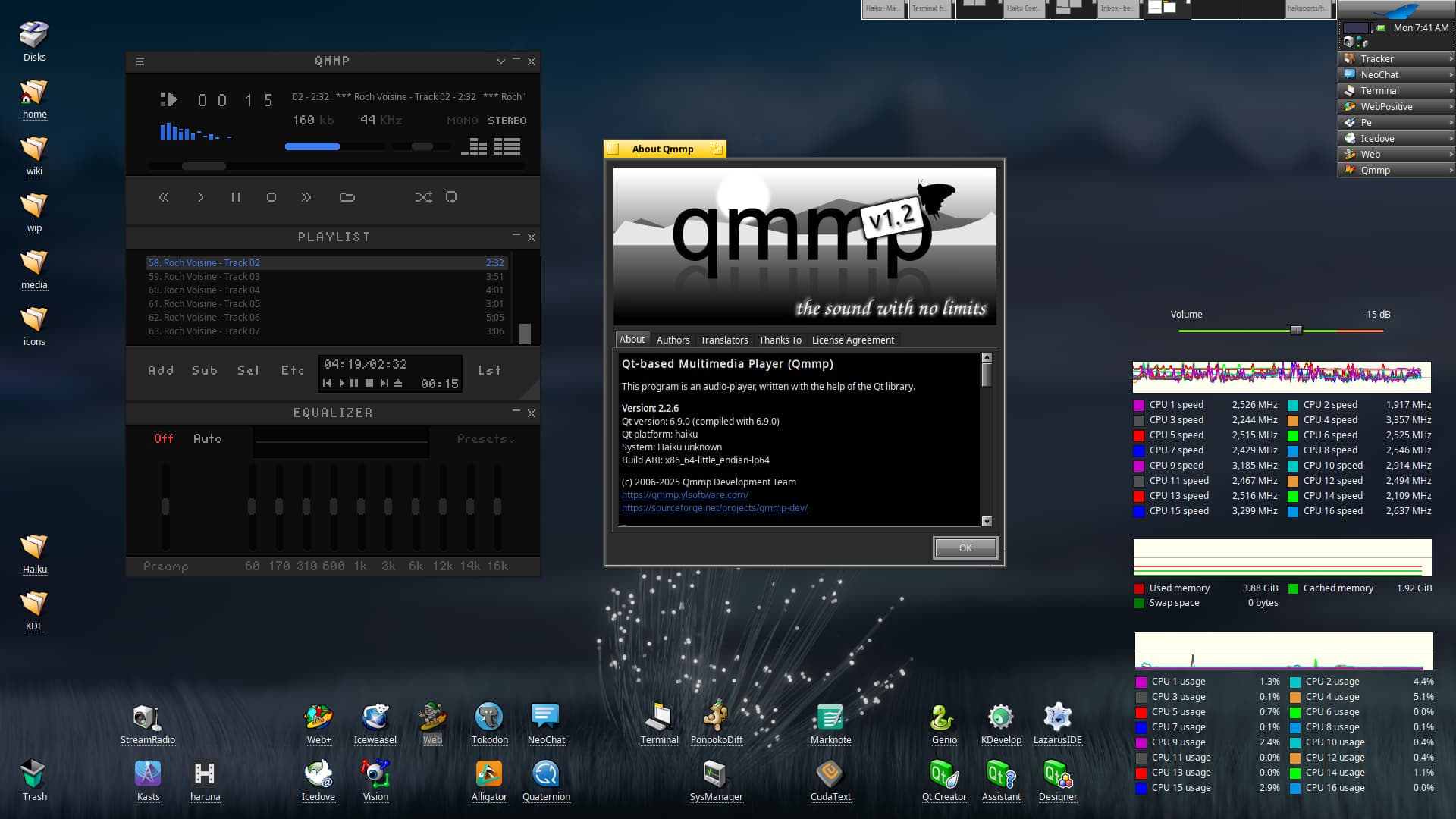
Task: Open the playlist Sel menu
Action: pos(248,370)
